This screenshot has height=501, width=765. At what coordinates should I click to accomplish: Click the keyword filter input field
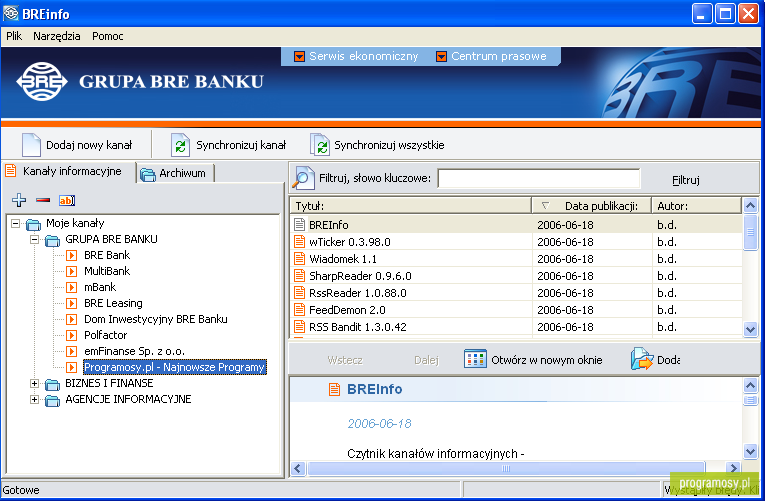[x=539, y=178]
